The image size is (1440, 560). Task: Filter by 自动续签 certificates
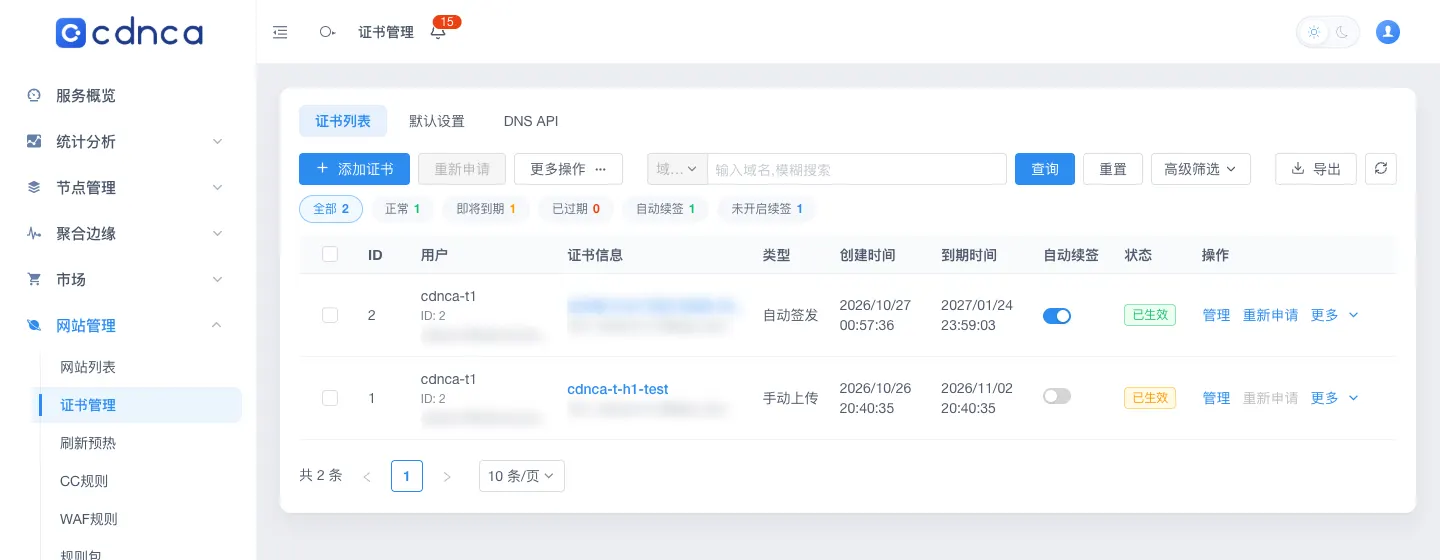(x=665, y=209)
